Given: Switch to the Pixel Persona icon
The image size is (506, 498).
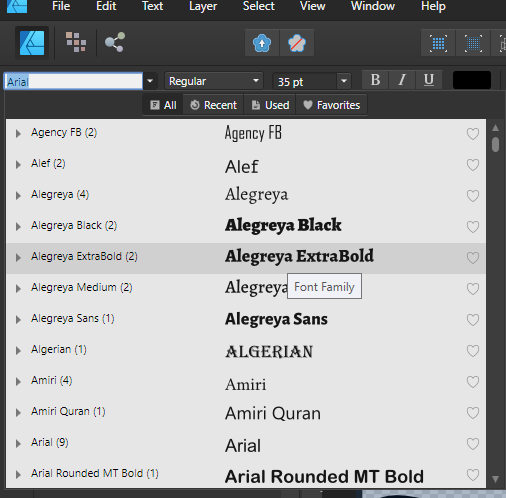Looking at the screenshot, I should (x=76, y=42).
